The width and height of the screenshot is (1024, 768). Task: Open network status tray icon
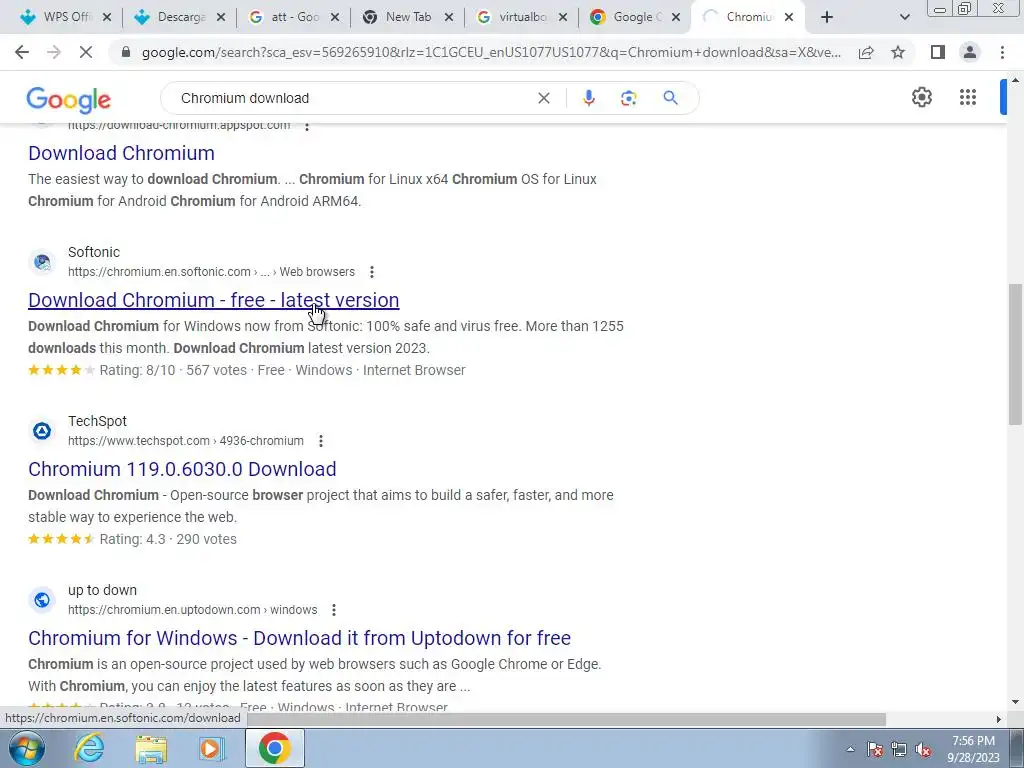[x=899, y=749]
